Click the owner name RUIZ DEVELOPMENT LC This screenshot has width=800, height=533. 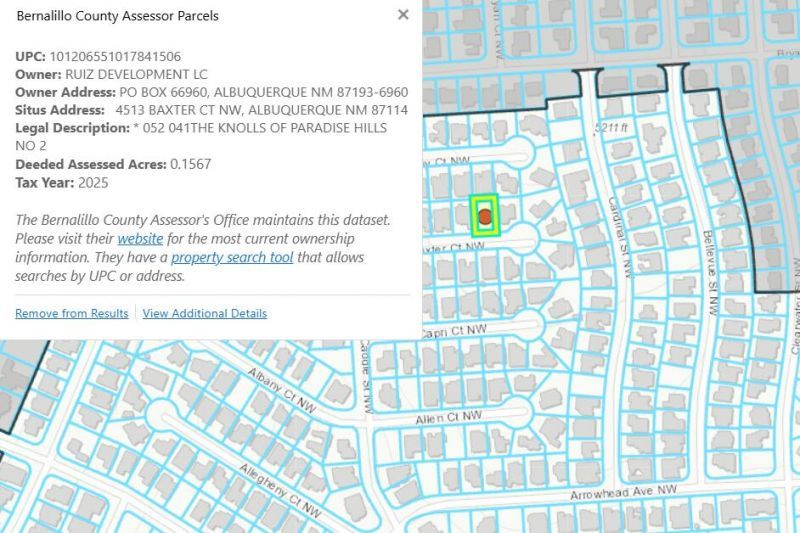click(129, 74)
